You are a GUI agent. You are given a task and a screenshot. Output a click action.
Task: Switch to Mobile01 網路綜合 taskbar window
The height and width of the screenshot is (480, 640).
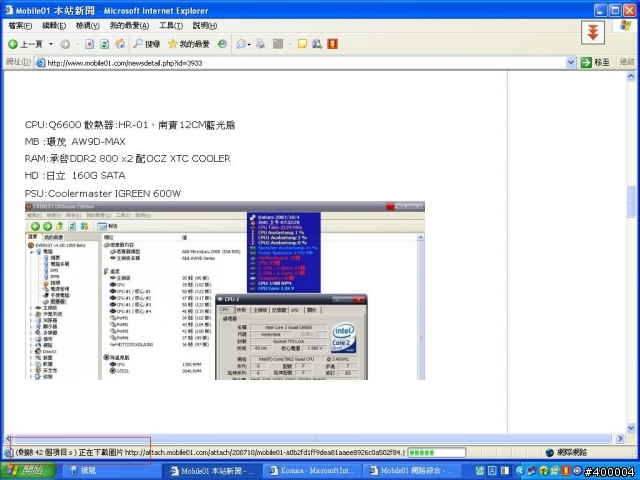(x=412, y=471)
